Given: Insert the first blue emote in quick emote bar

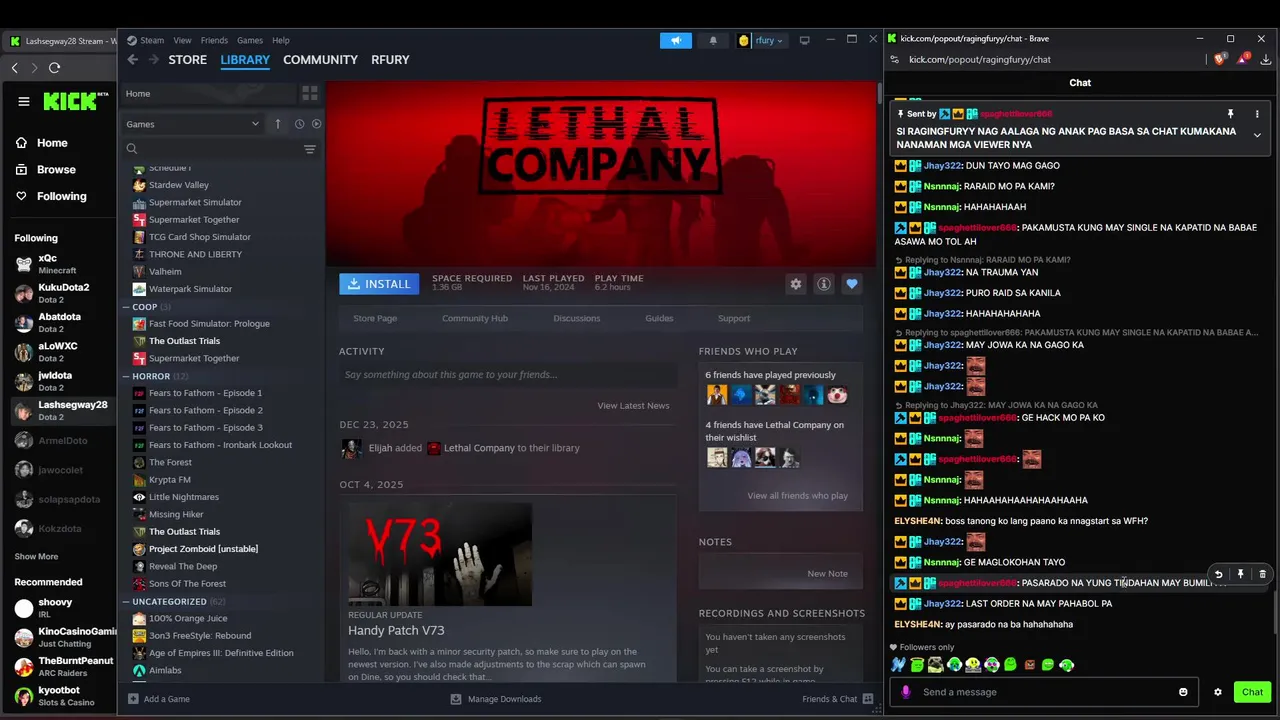Looking at the screenshot, I should (x=899, y=665).
